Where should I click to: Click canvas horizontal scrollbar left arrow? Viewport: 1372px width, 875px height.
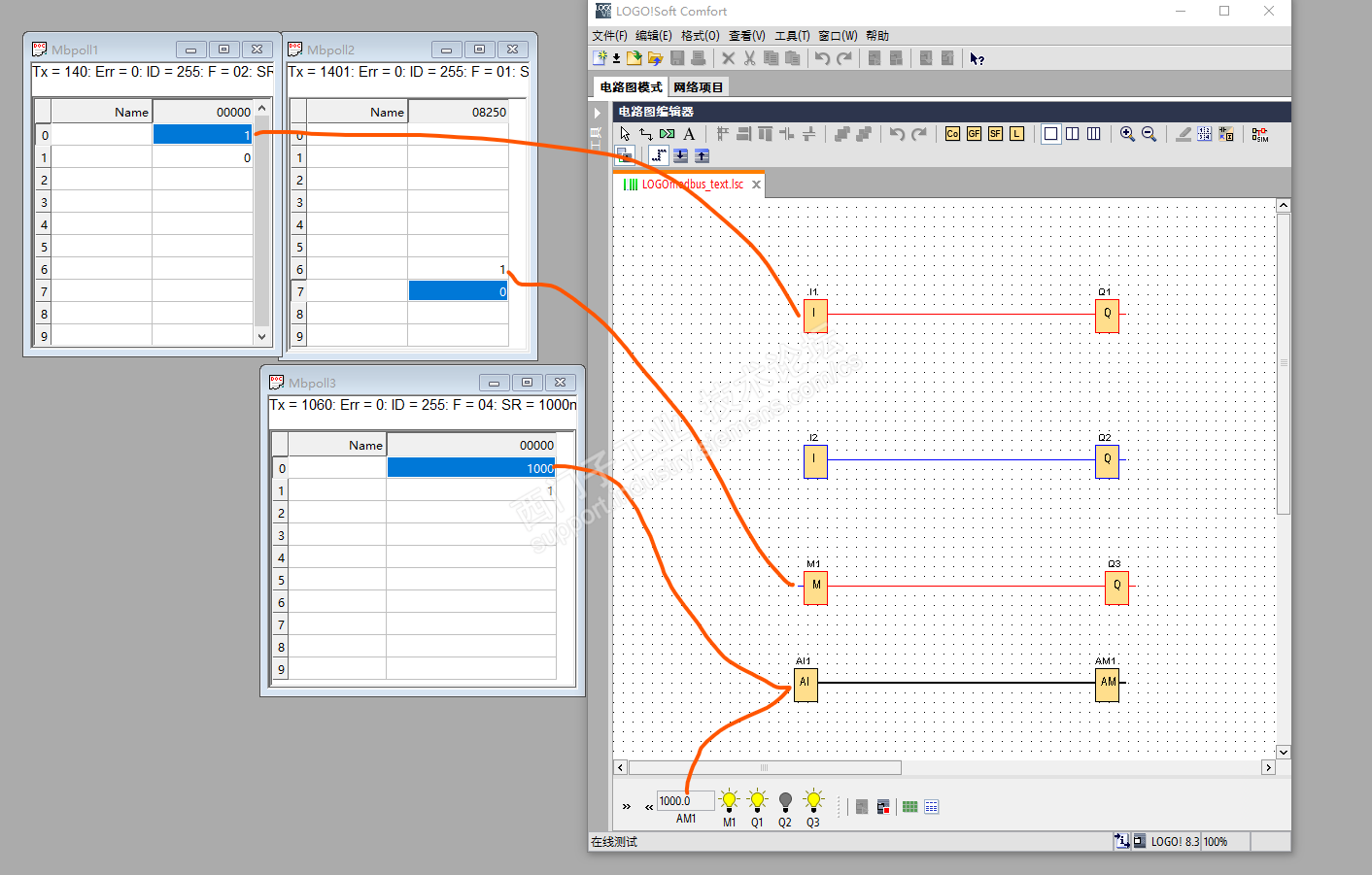(x=620, y=767)
